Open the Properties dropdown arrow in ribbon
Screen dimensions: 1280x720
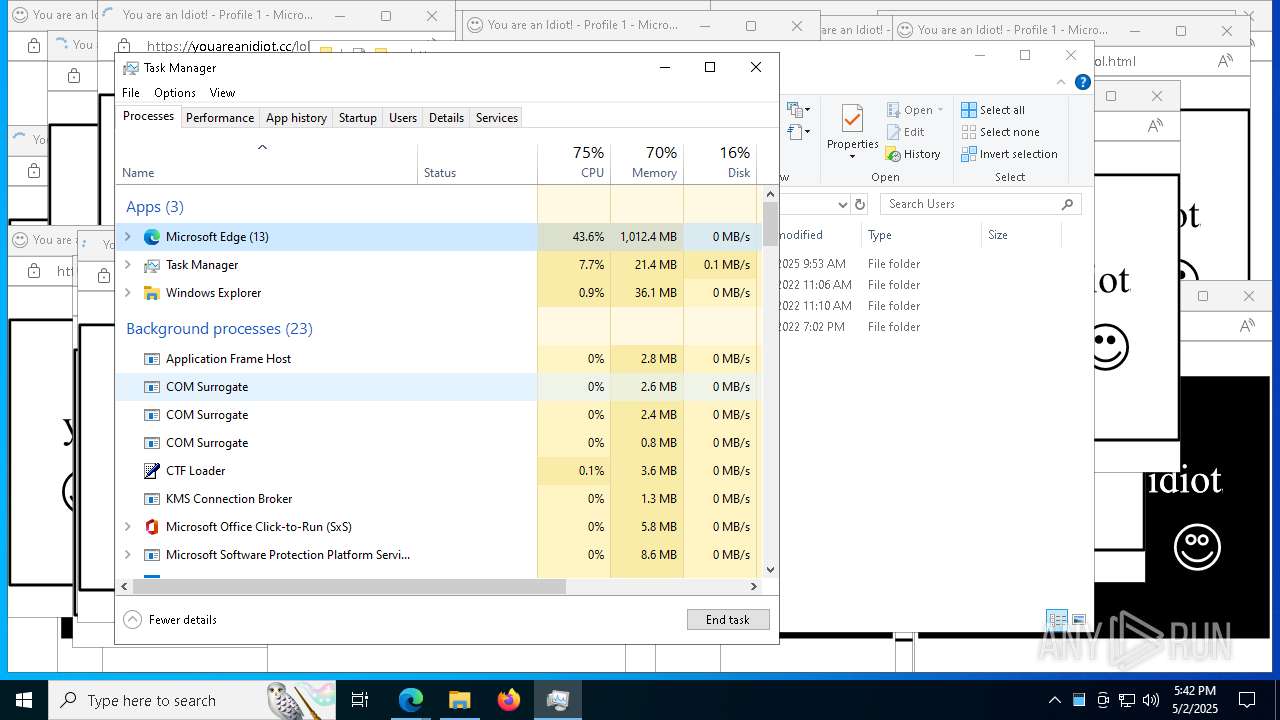tap(852, 157)
